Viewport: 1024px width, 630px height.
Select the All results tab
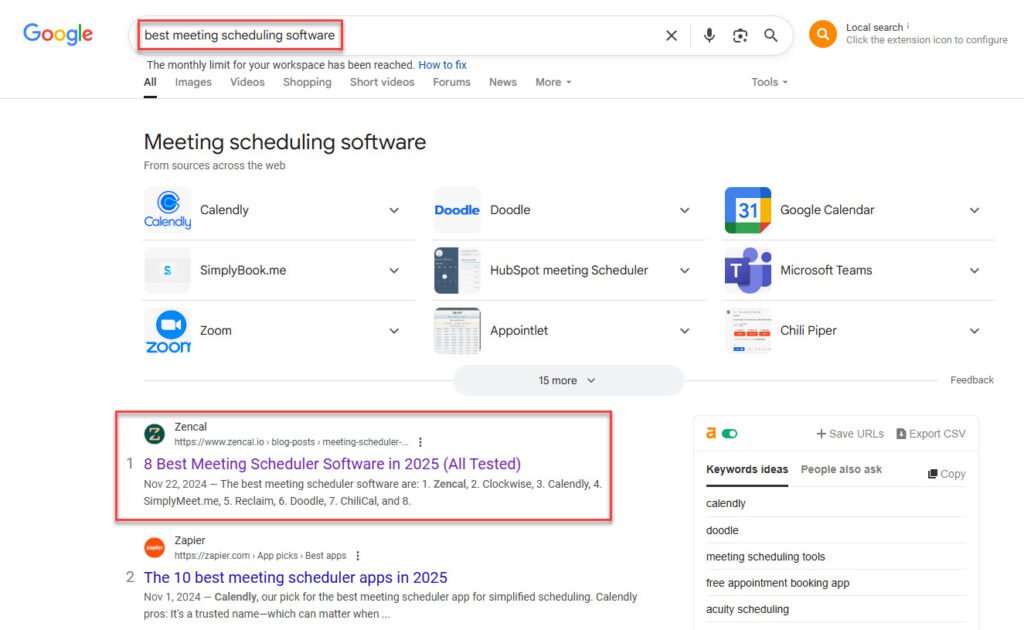150,82
